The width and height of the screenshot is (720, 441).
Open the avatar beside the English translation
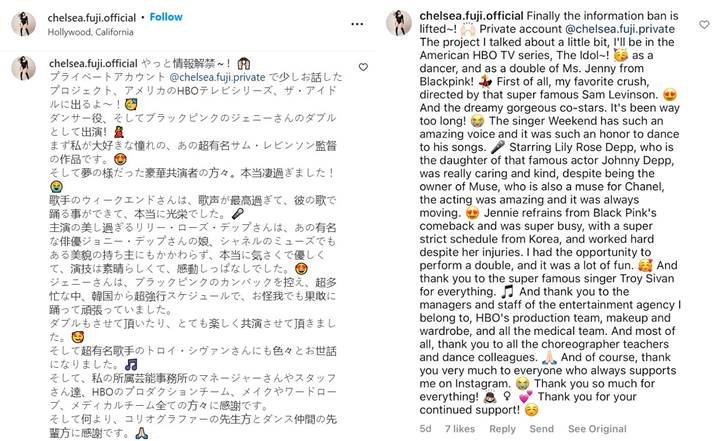(x=399, y=23)
